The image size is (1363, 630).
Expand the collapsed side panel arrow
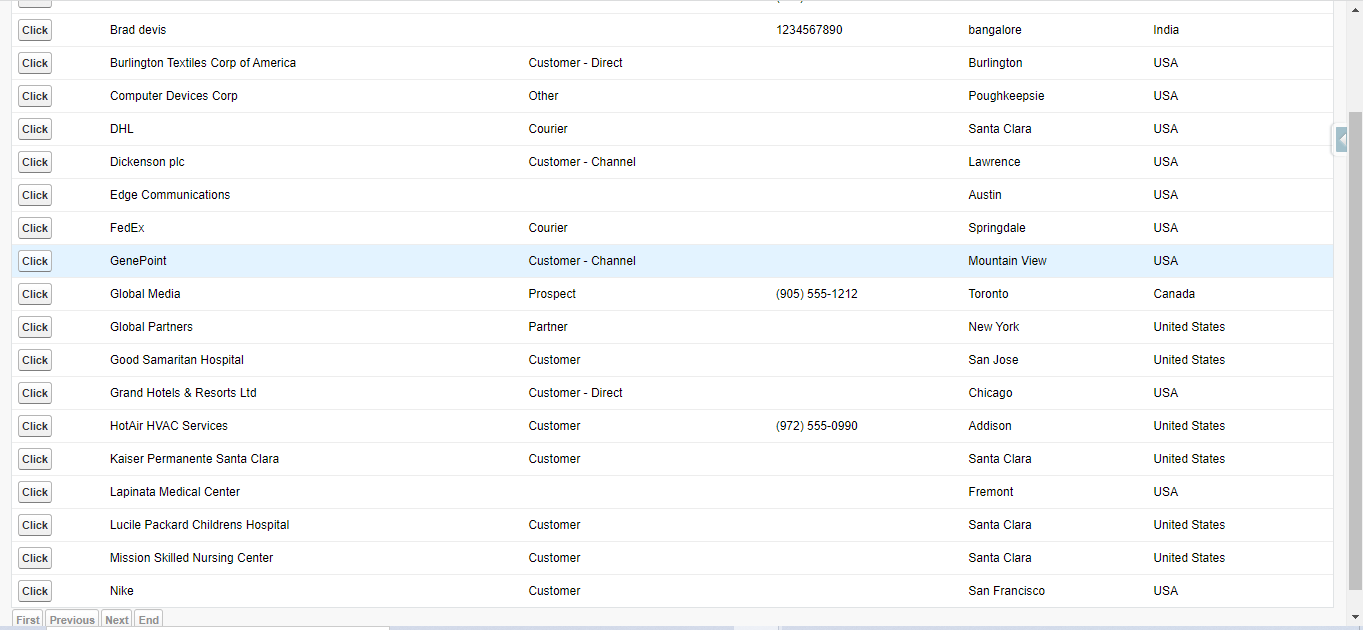pos(1342,140)
